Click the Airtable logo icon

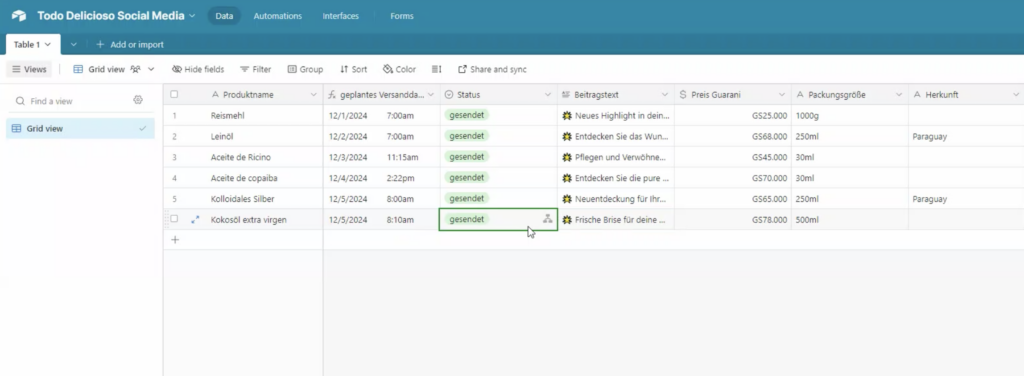[x=19, y=16]
